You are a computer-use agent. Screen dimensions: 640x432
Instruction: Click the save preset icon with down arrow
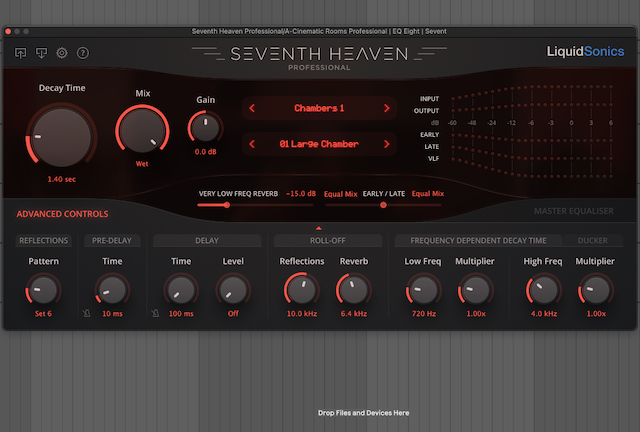pos(41,53)
